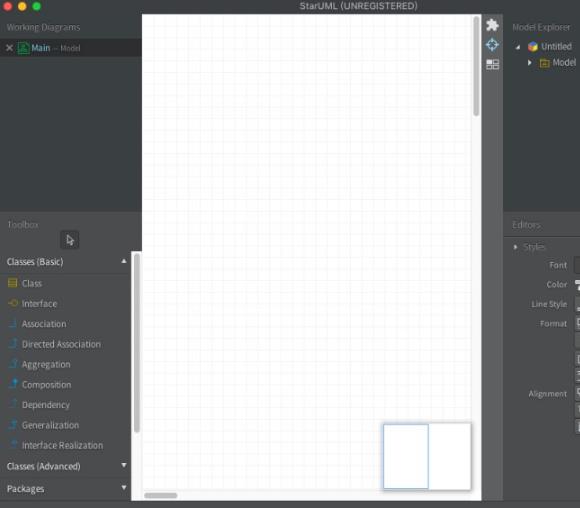580x508 pixels.
Task: Click the Model package folder icon
Action: pyautogui.click(x=544, y=63)
